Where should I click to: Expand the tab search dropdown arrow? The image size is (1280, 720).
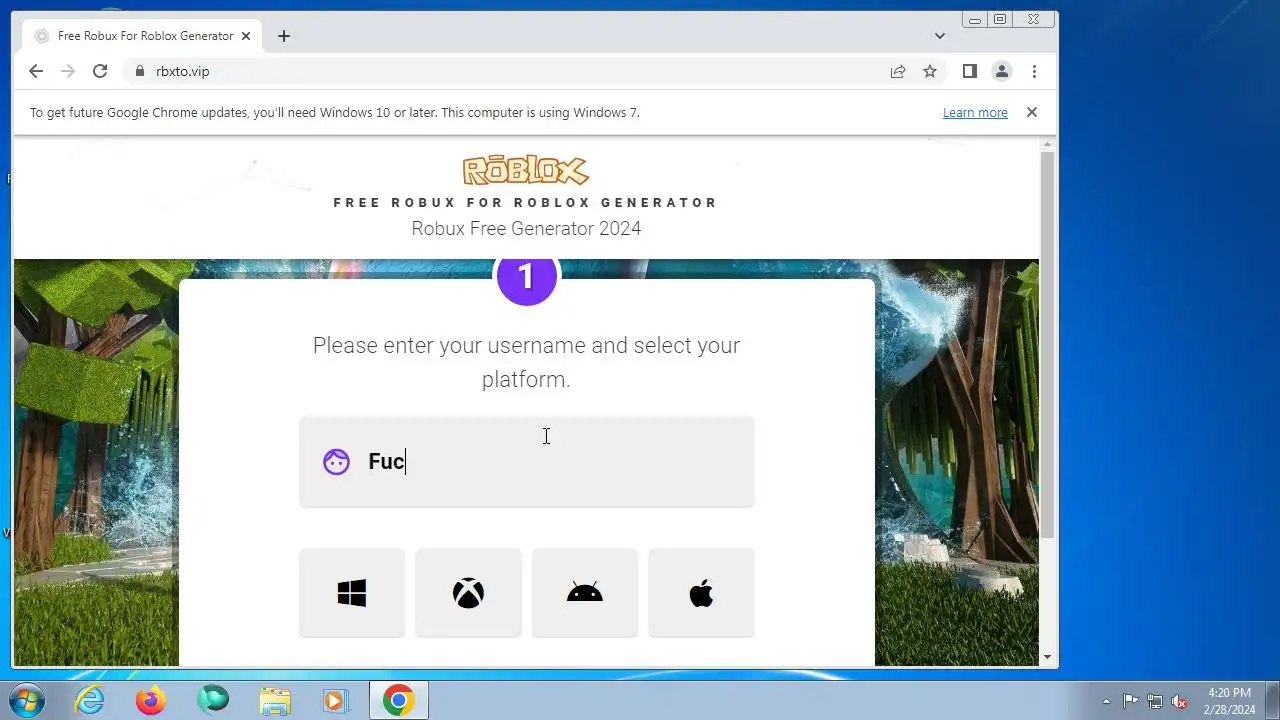(940, 36)
